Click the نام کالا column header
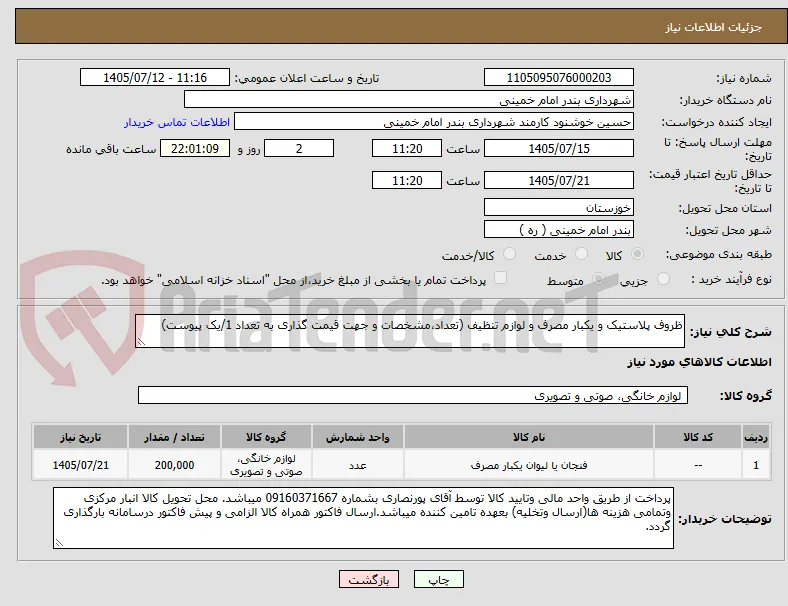Image resolution: width=788 pixels, height=606 pixels. point(529,437)
